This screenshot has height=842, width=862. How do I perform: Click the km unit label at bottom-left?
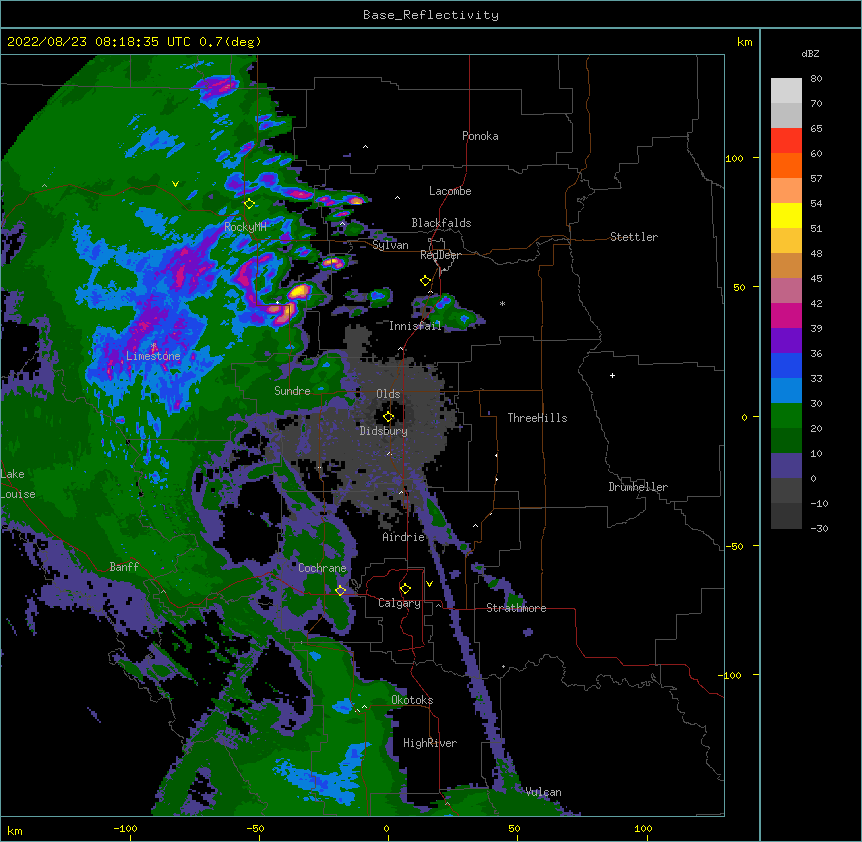(x=15, y=831)
